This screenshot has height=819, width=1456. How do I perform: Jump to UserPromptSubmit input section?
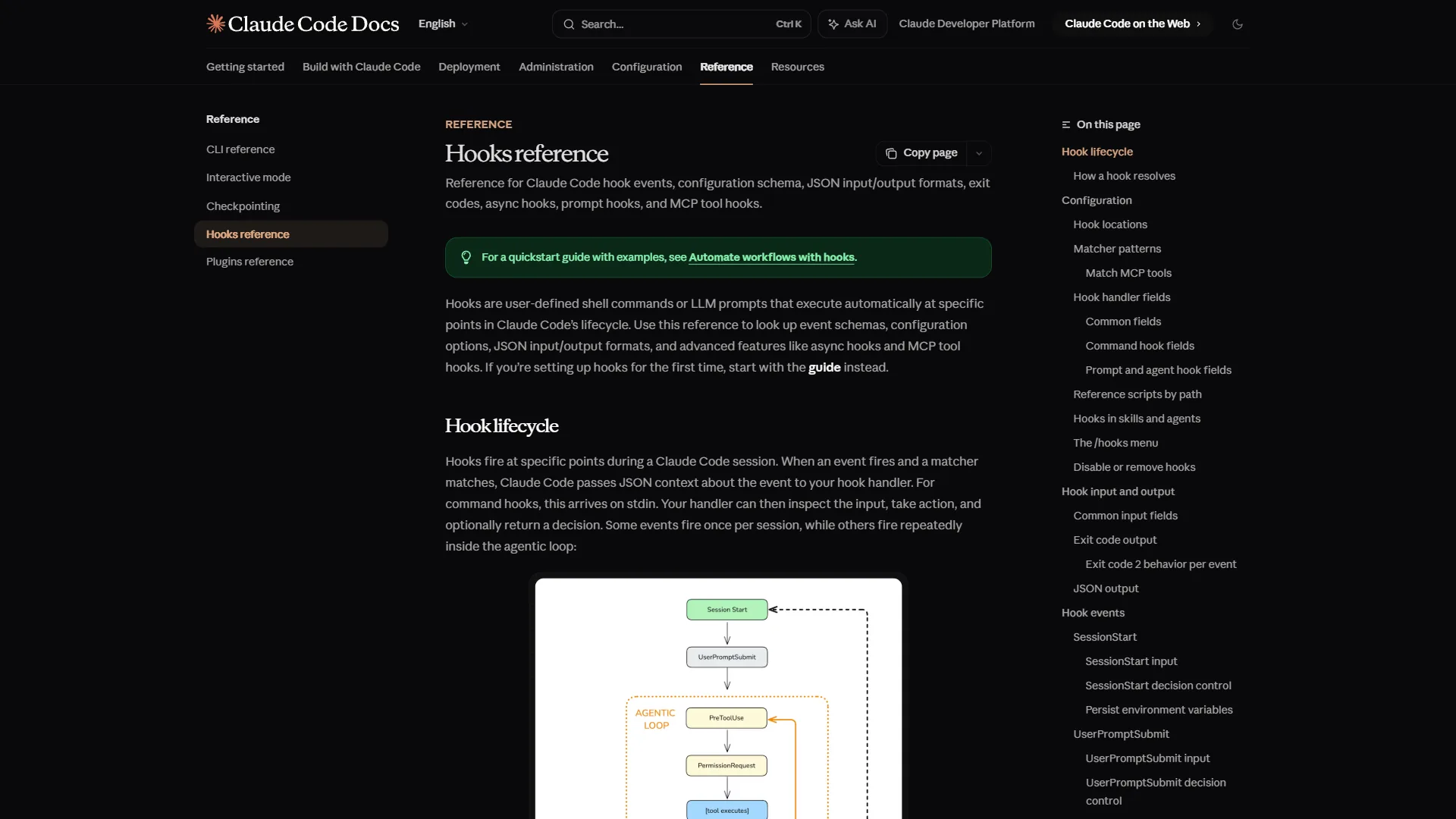(x=1147, y=758)
